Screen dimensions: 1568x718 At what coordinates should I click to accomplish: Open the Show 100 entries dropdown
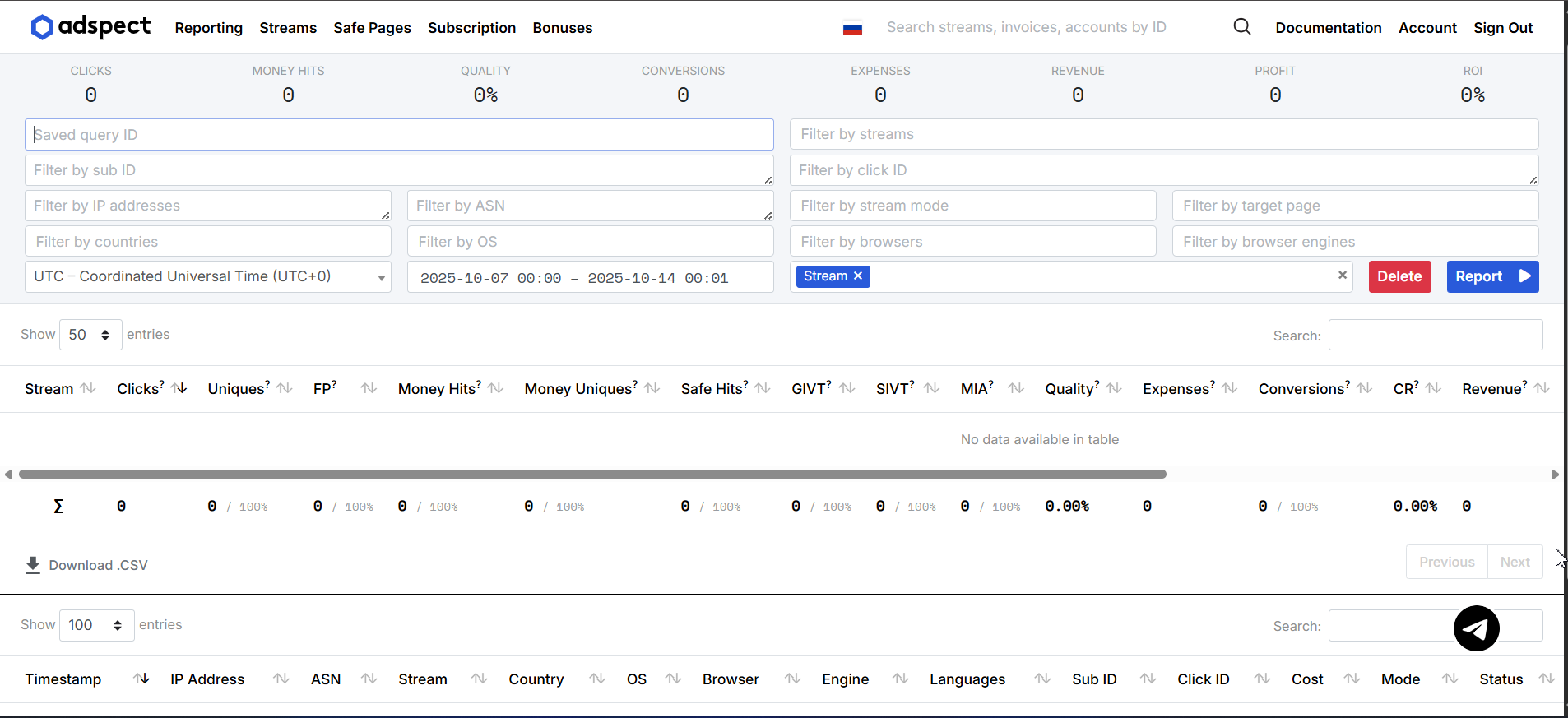pos(96,625)
